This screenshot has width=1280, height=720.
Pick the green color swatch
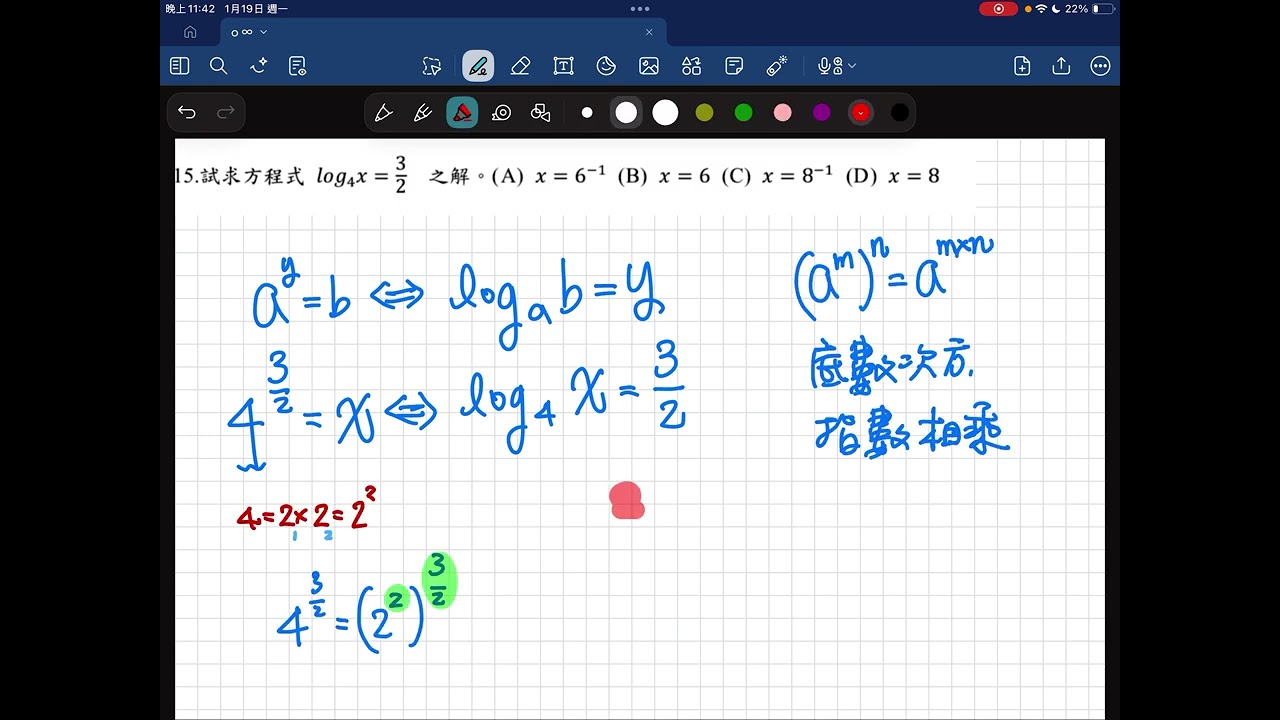click(x=743, y=113)
